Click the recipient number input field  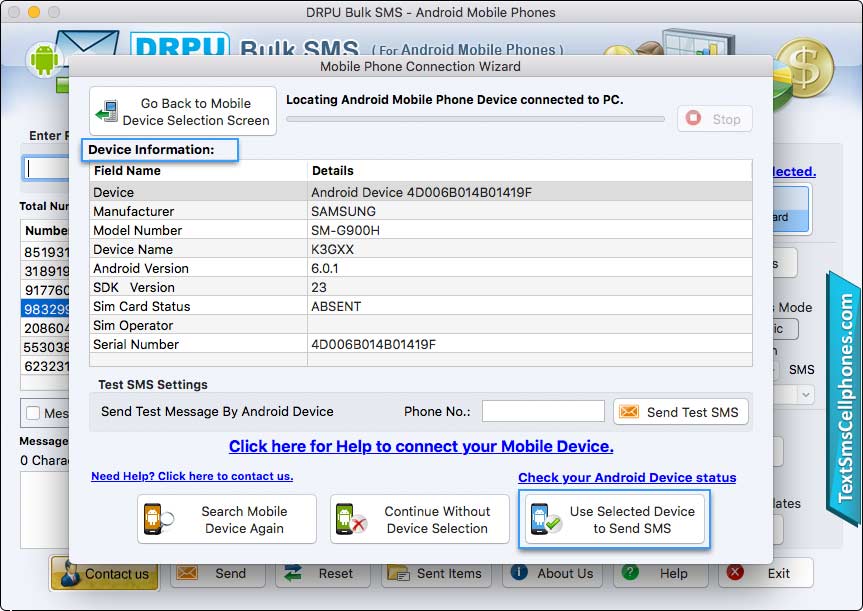click(47, 168)
